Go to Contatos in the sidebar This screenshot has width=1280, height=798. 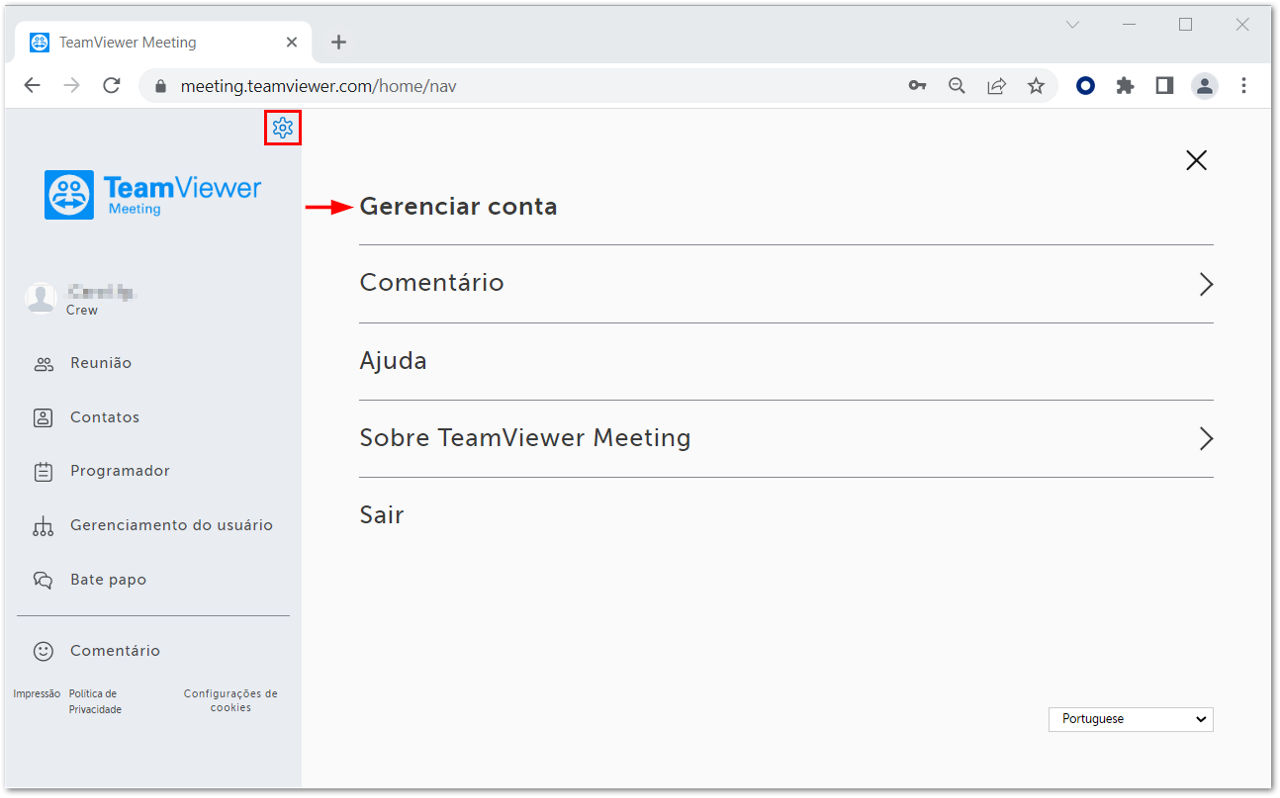pyautogui.click(x=105, y=417)
